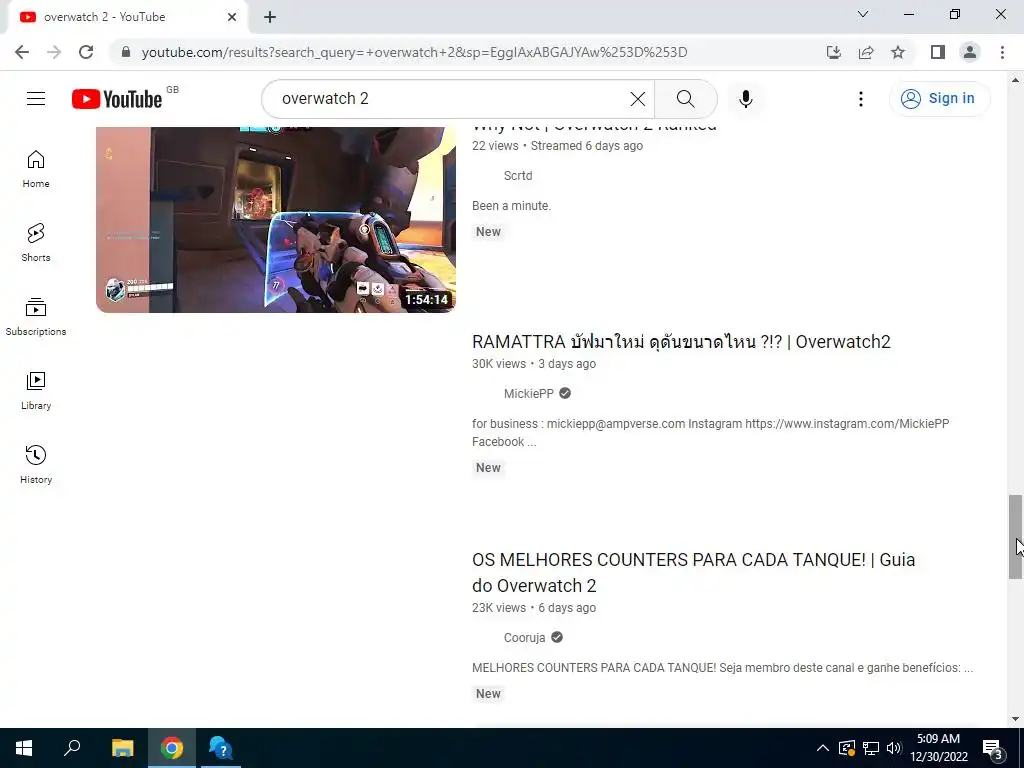Viewport: 1024px width, 768px height.
Task: Open the Cooruja channel
Action: pyautogui.click(x=524, y=637)
